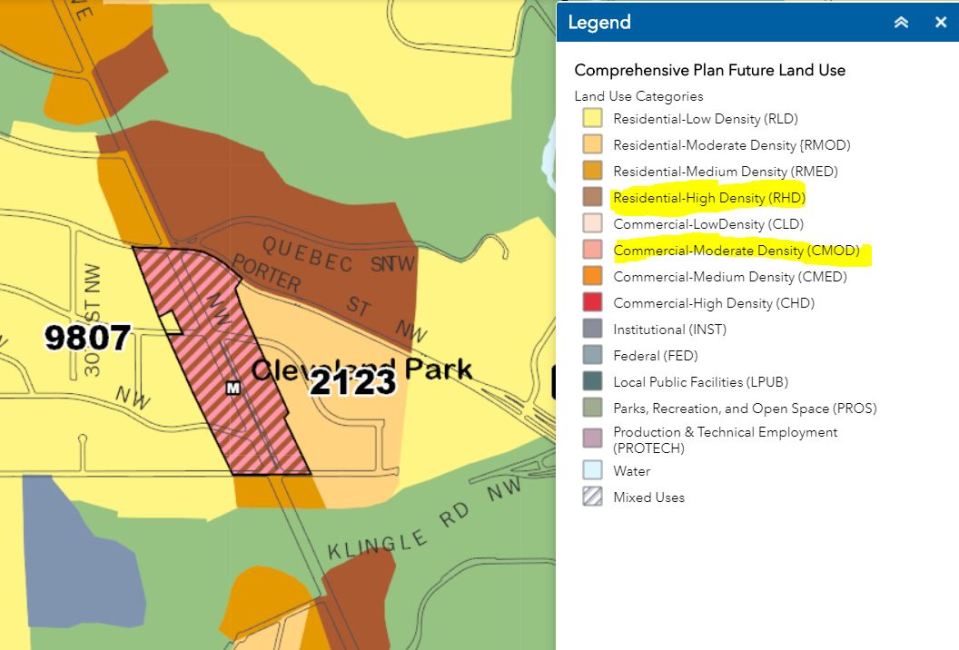The width and height of the screenshot is (959, 650).
Task: Click the Residential-Low Density yellow swatch
Action: tap(592, 119)
